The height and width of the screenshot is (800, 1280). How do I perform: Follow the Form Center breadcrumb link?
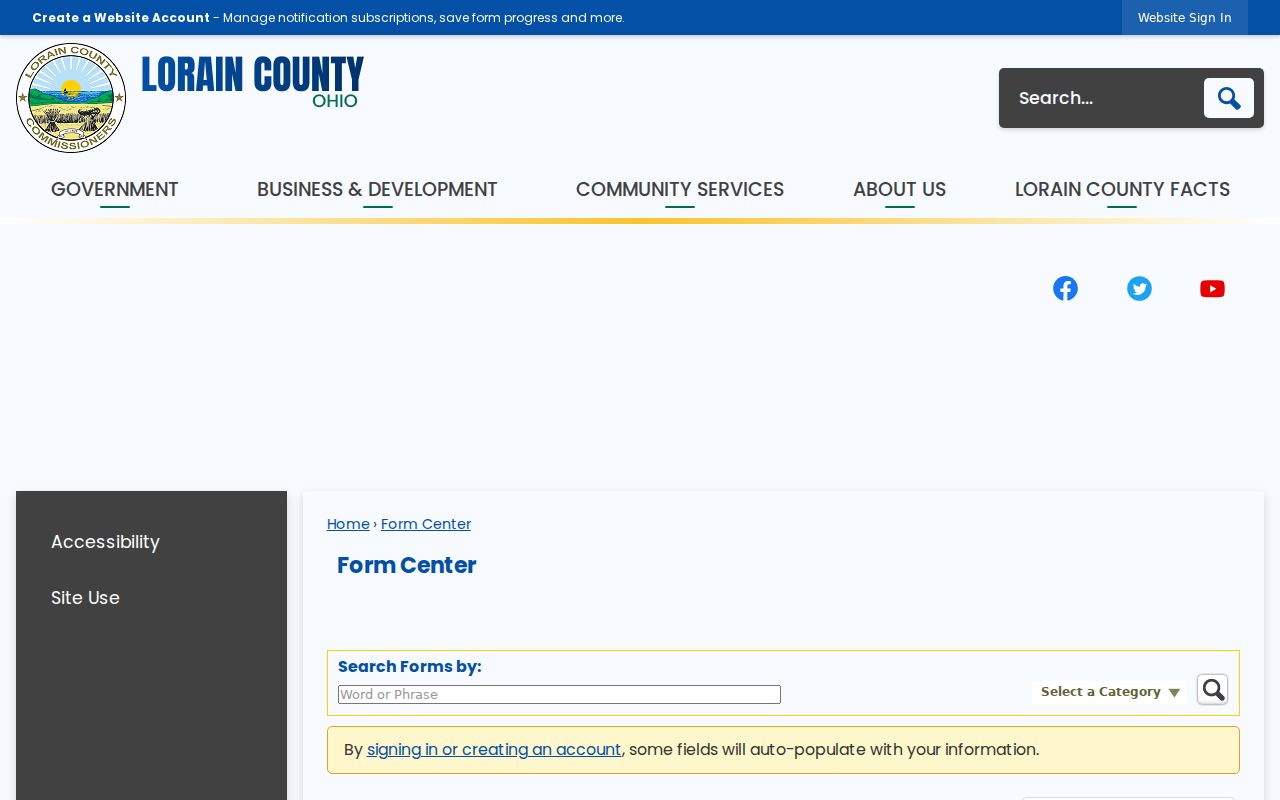coord(426,524)
